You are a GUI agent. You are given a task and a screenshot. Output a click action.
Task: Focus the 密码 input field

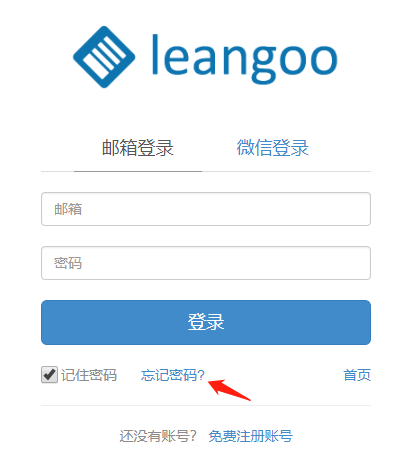click(206, 263)
